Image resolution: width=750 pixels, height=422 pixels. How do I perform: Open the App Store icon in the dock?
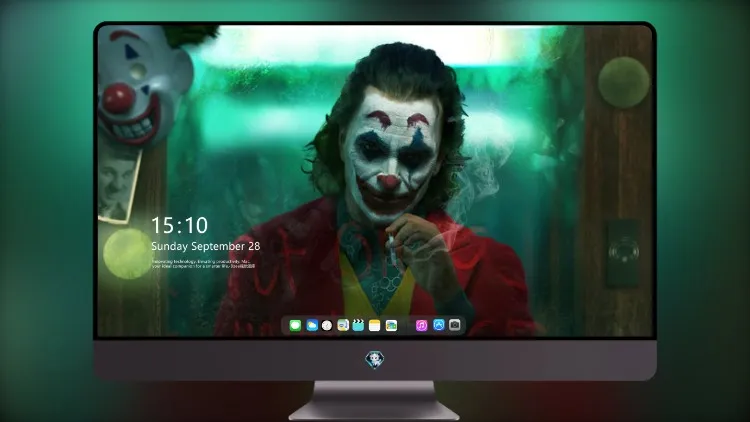point(439,325)
